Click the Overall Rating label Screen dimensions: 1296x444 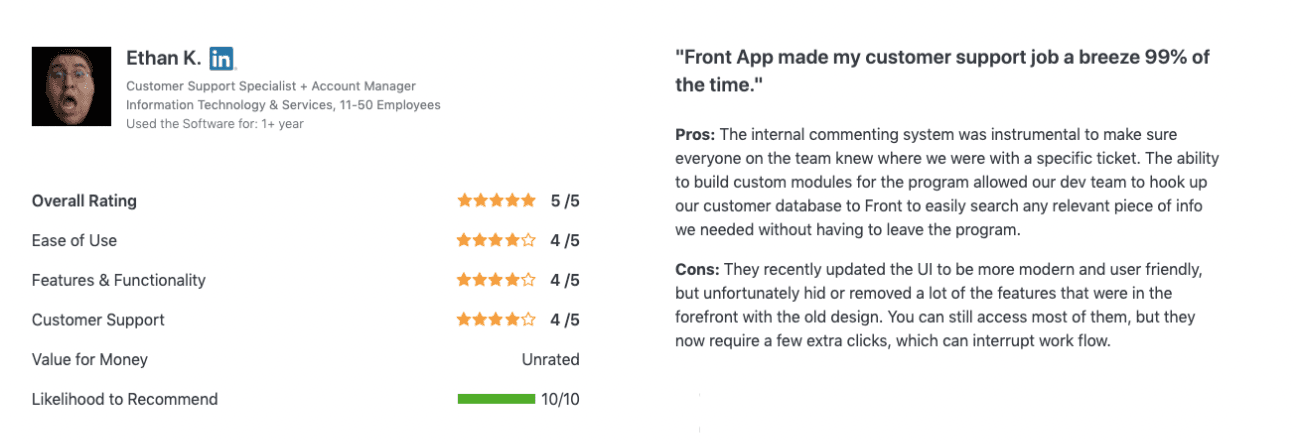coord(84,201)
